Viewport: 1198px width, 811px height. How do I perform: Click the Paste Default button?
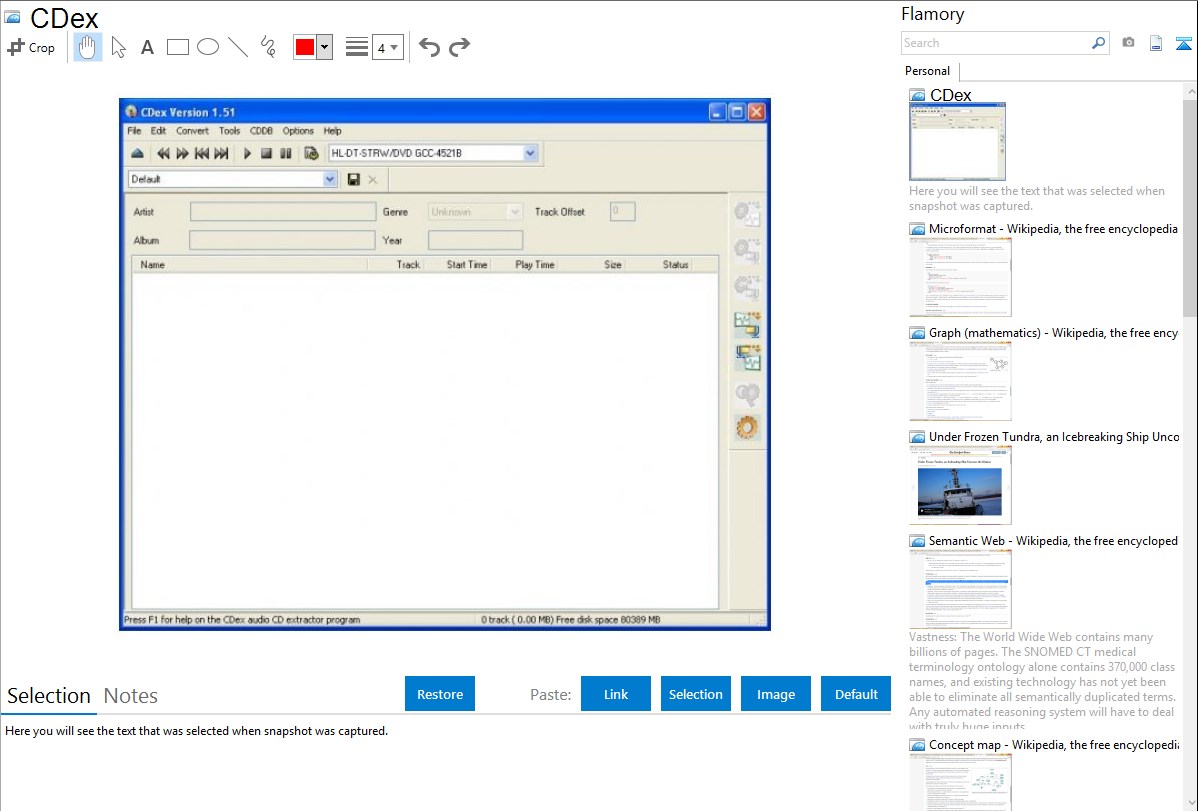856,694
